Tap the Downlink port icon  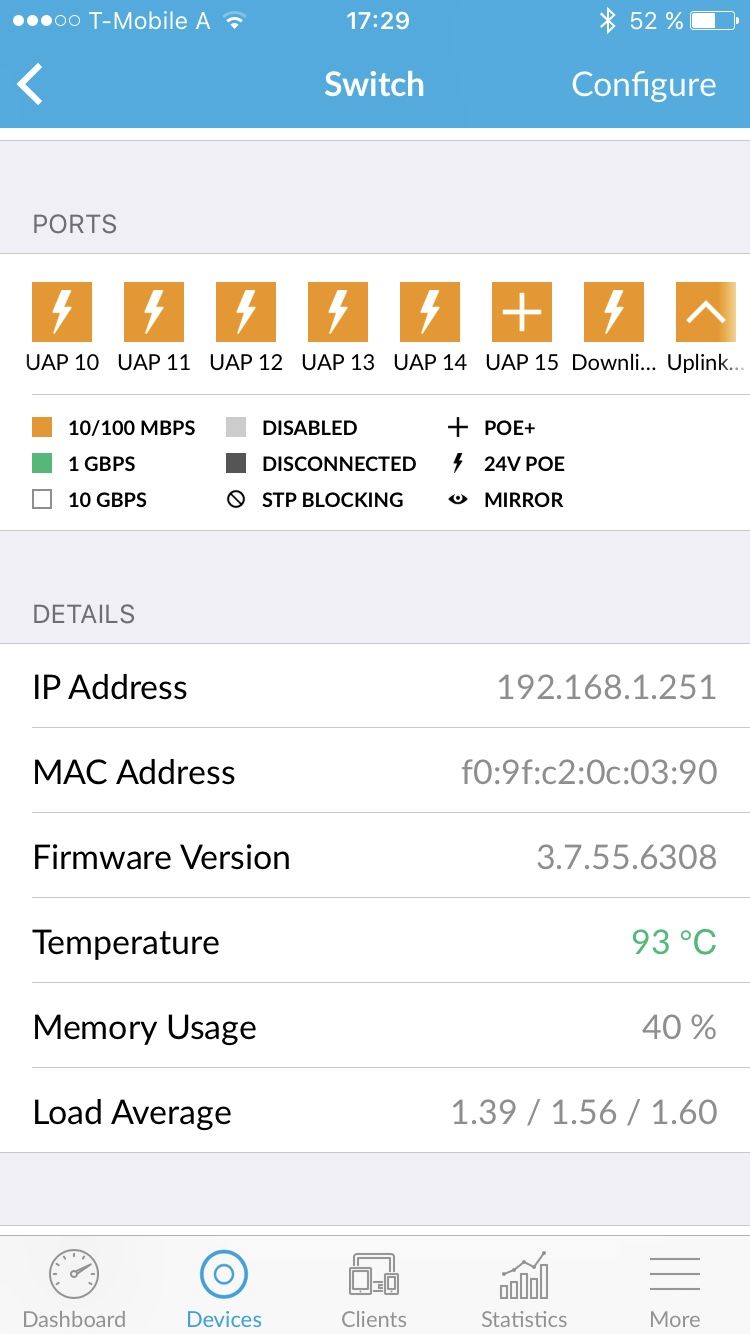(614, 312)
